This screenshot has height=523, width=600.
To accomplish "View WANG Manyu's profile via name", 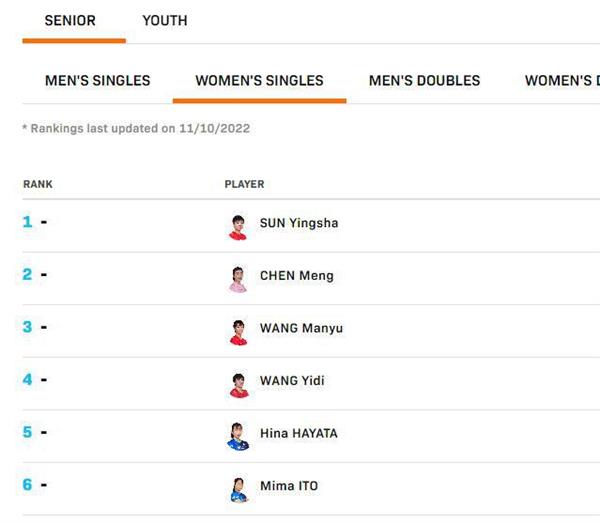I will [x=301, y=328].
